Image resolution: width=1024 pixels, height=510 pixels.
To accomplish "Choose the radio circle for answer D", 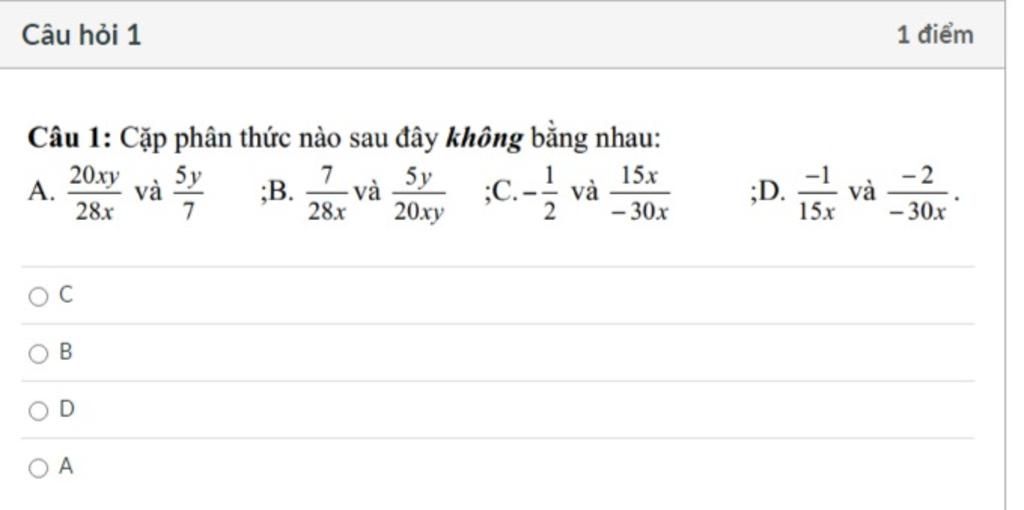I will 39,411.
